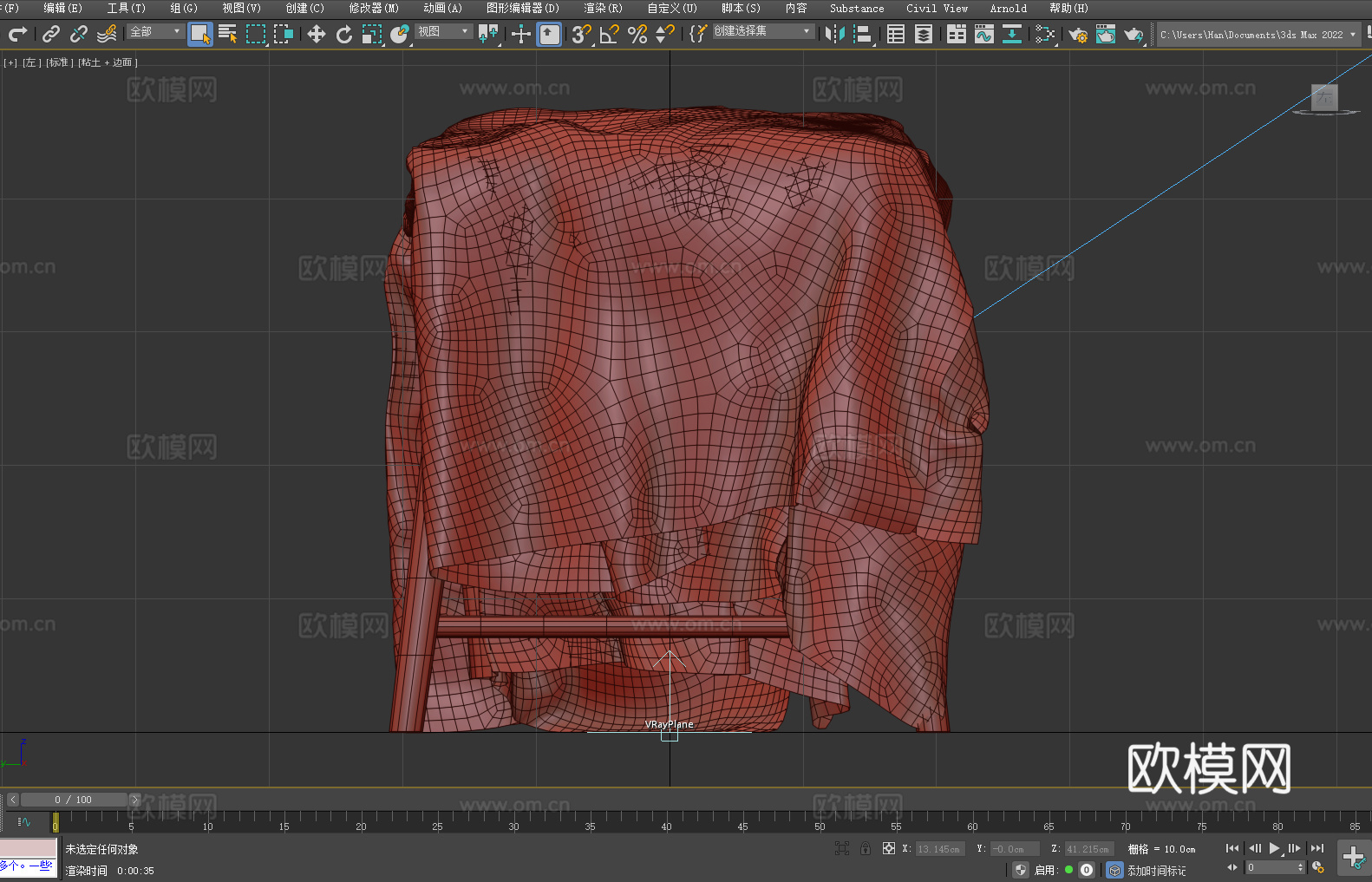Toggle the Ribbon display icon
The height and width of the screenshot is (882, 1372).
coord(956,34)
